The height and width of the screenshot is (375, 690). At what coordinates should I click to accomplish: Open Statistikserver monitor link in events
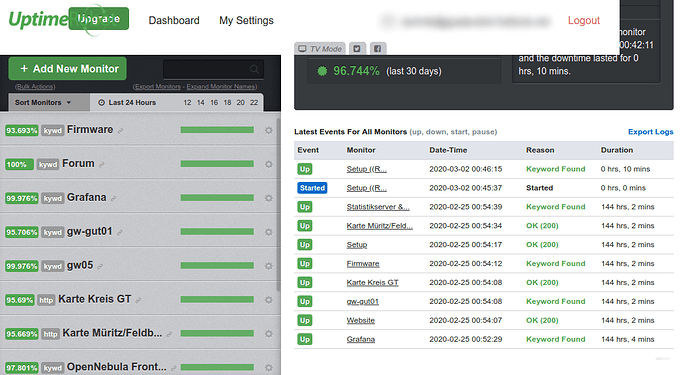tap(378, 207)
